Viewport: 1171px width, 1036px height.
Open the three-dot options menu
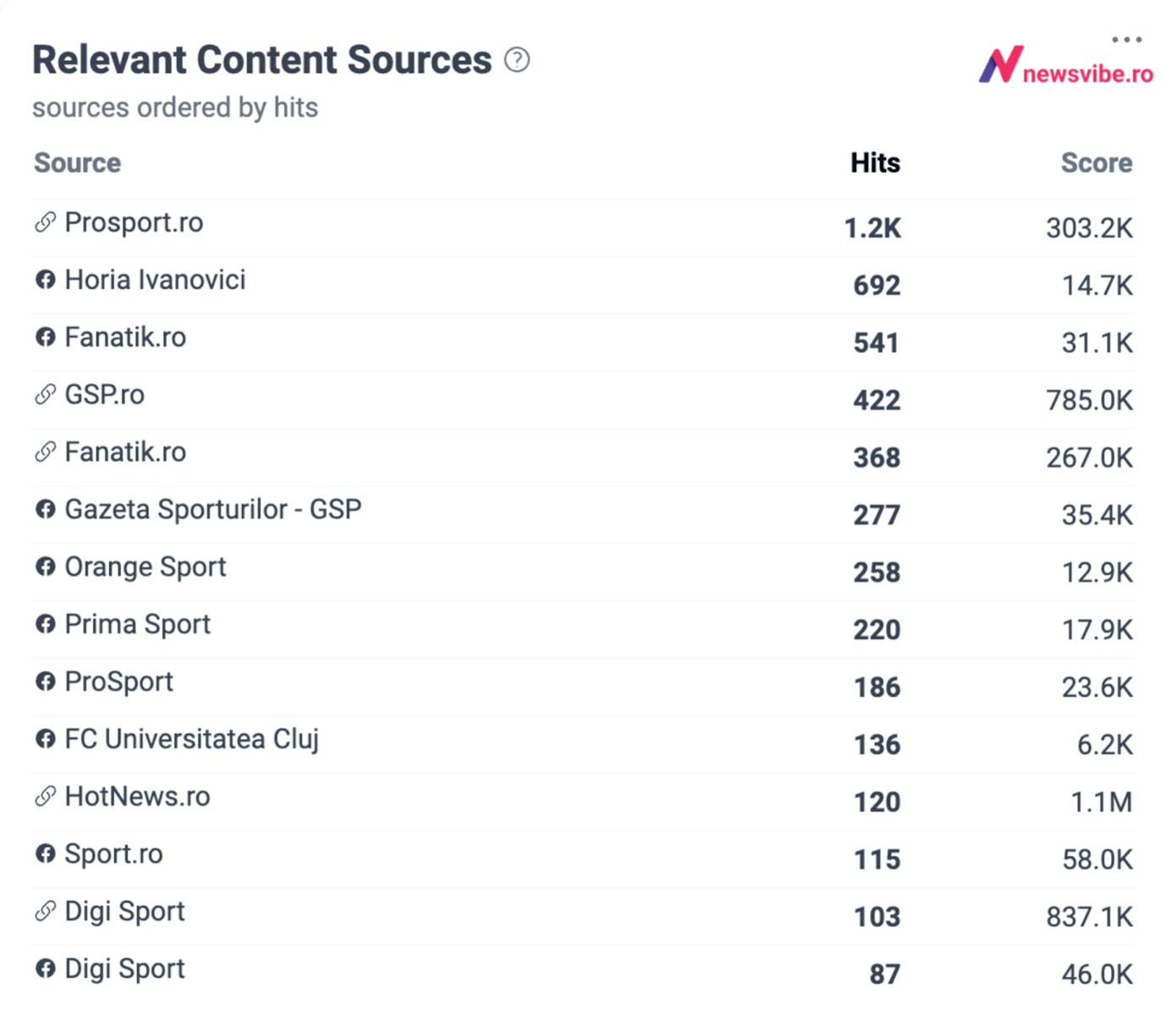pyautogui.click(x=1126, y=40)
